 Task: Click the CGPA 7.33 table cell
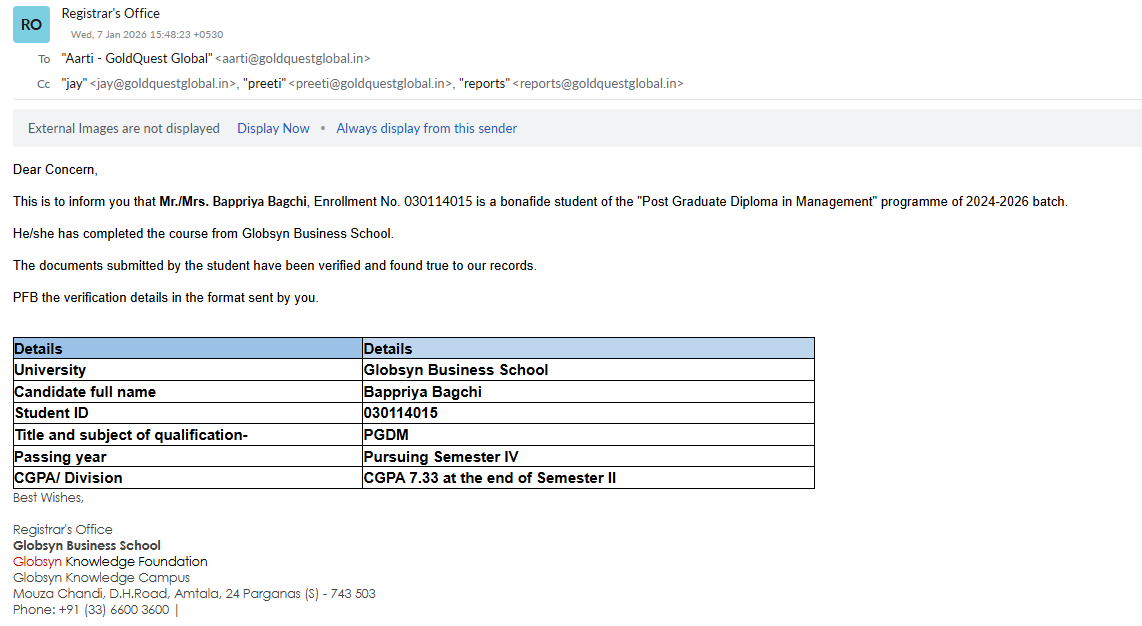490,478
